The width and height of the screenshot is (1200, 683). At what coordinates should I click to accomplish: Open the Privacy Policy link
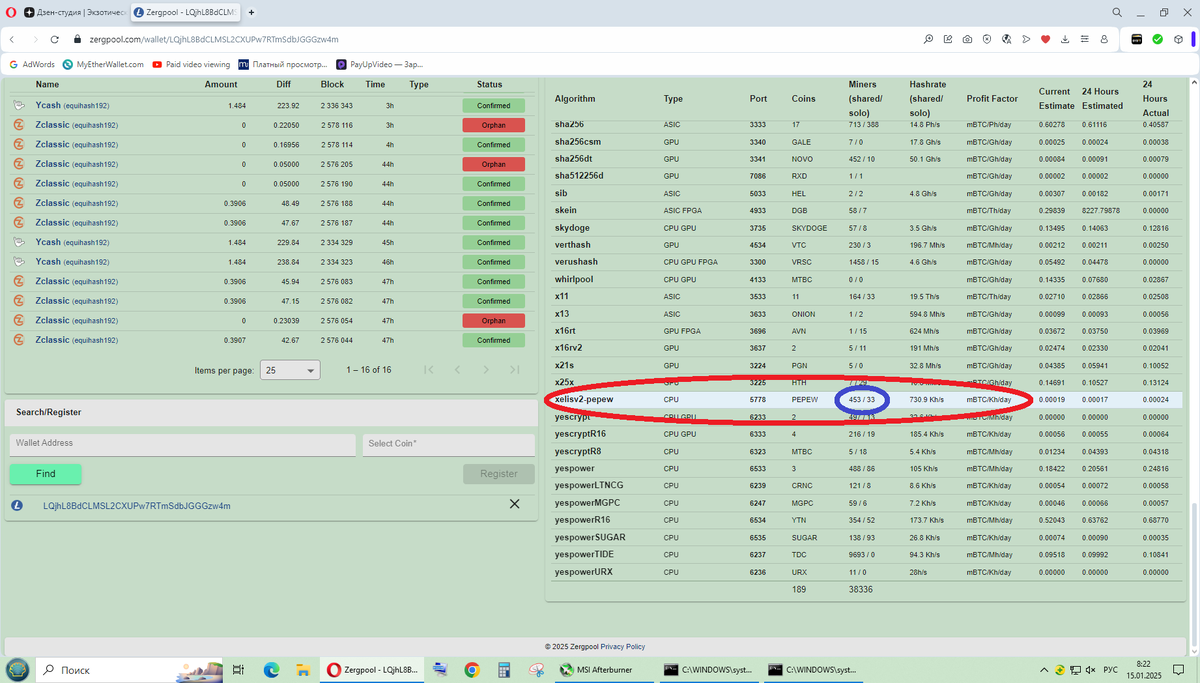(623, 647)
